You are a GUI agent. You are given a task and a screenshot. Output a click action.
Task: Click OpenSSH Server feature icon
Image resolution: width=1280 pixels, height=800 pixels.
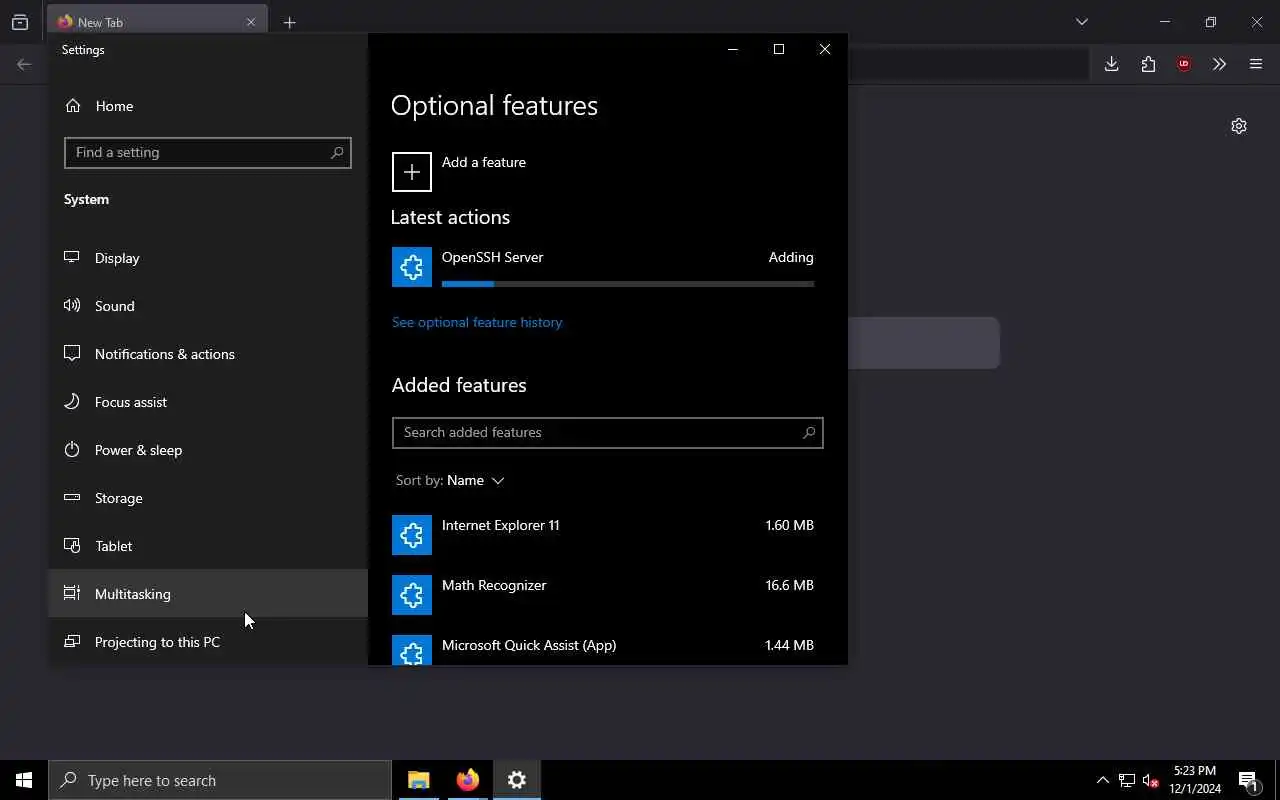[x=412, y=267]
